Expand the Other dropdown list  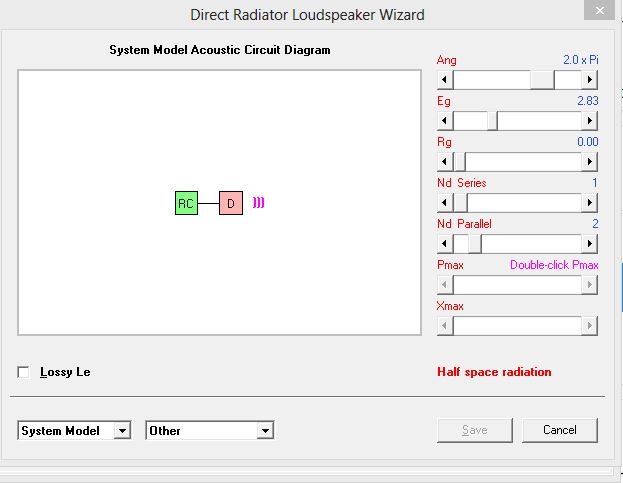265,431
